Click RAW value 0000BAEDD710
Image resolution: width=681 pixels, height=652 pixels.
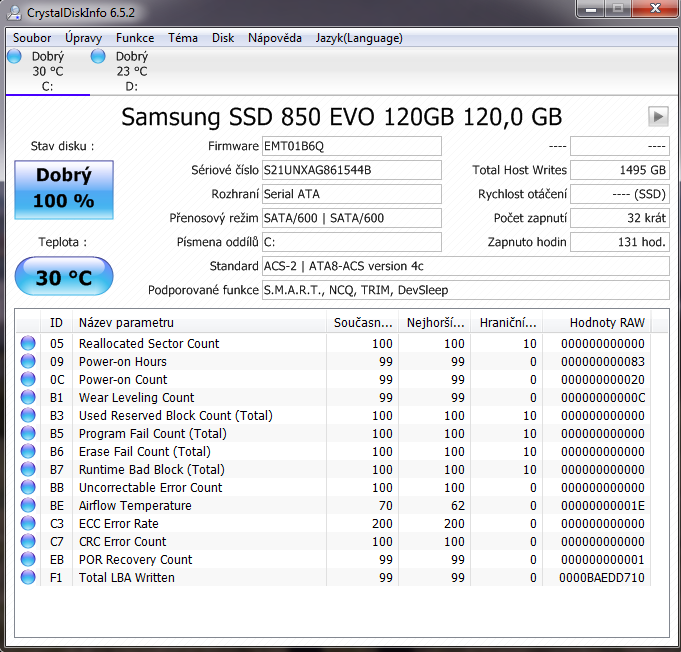(x=602, y=578)
